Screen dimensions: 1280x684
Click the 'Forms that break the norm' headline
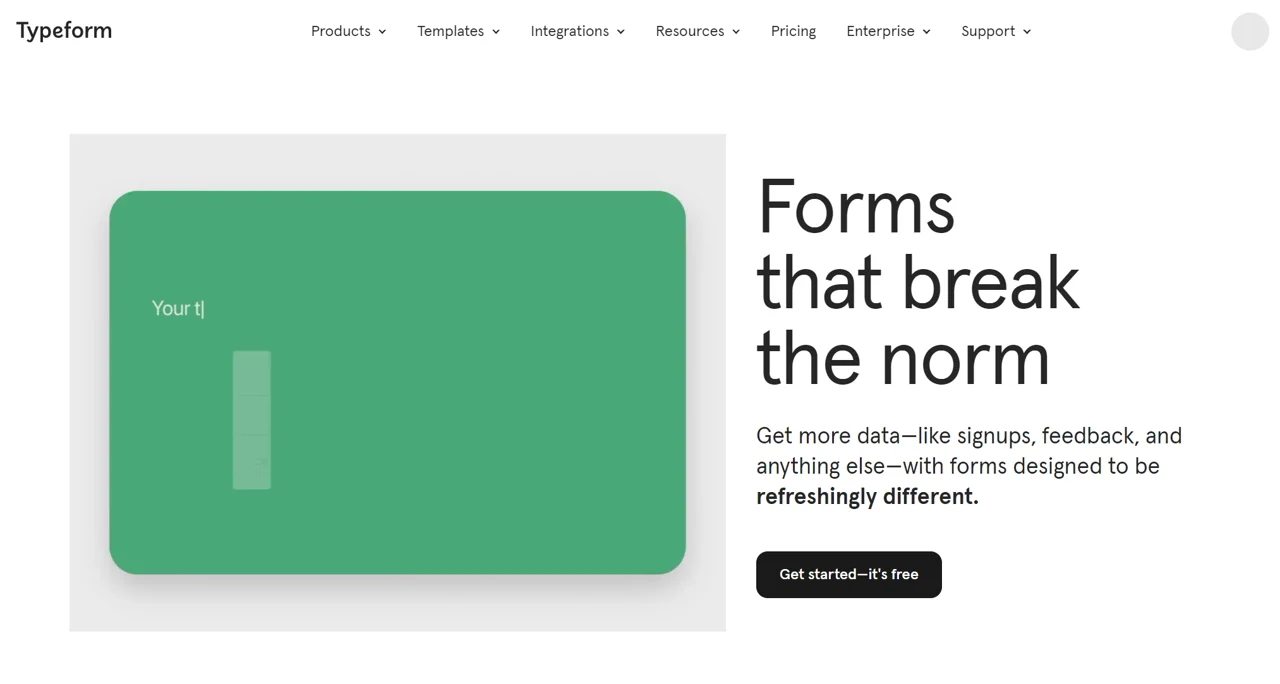pos(918,283)
